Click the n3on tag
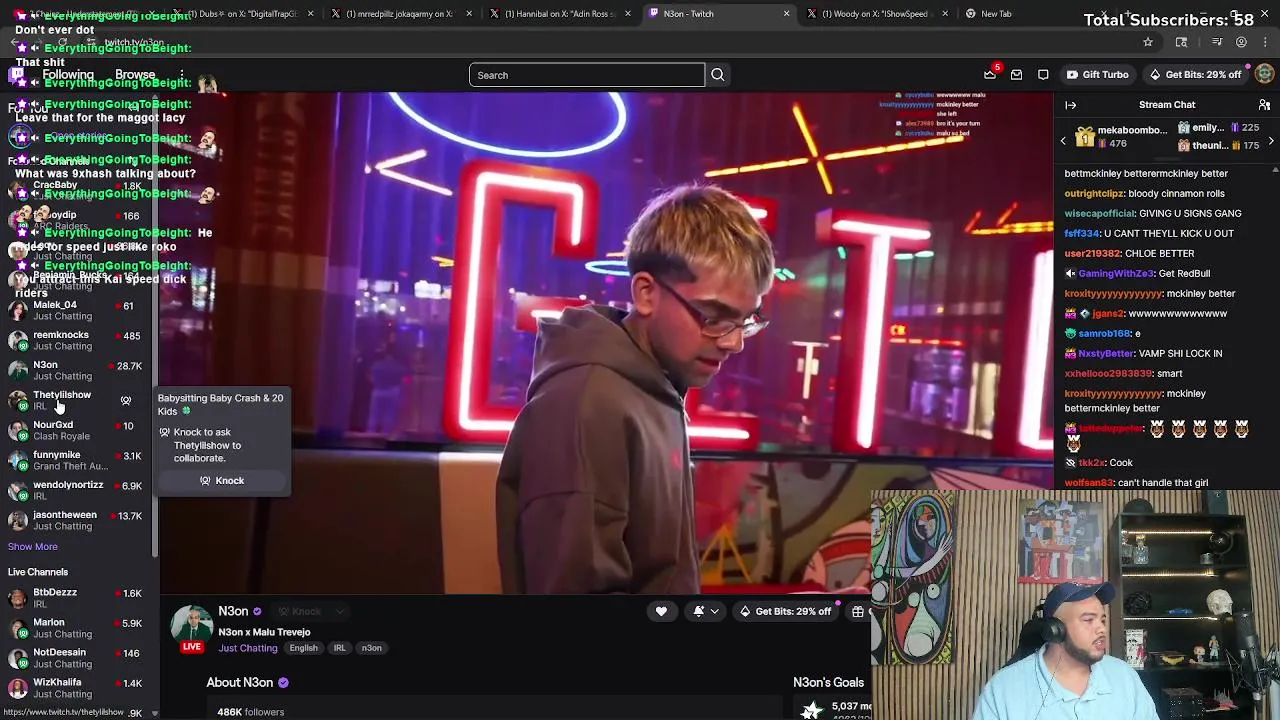 [372, 648]
